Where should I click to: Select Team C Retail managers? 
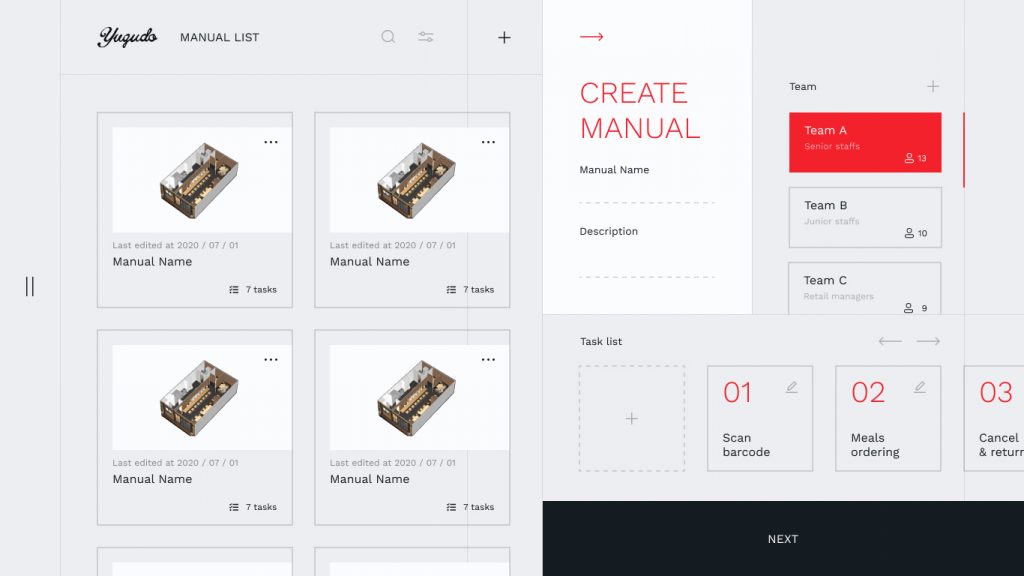865,288
